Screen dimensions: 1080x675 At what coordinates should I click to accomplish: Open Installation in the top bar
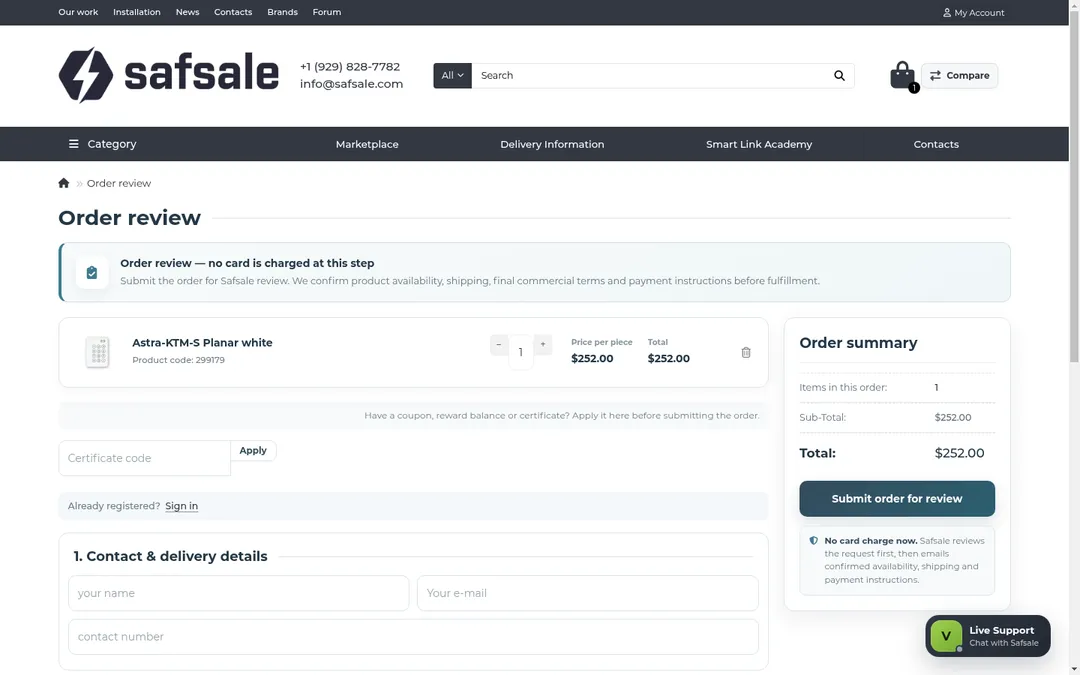point(137,12)
